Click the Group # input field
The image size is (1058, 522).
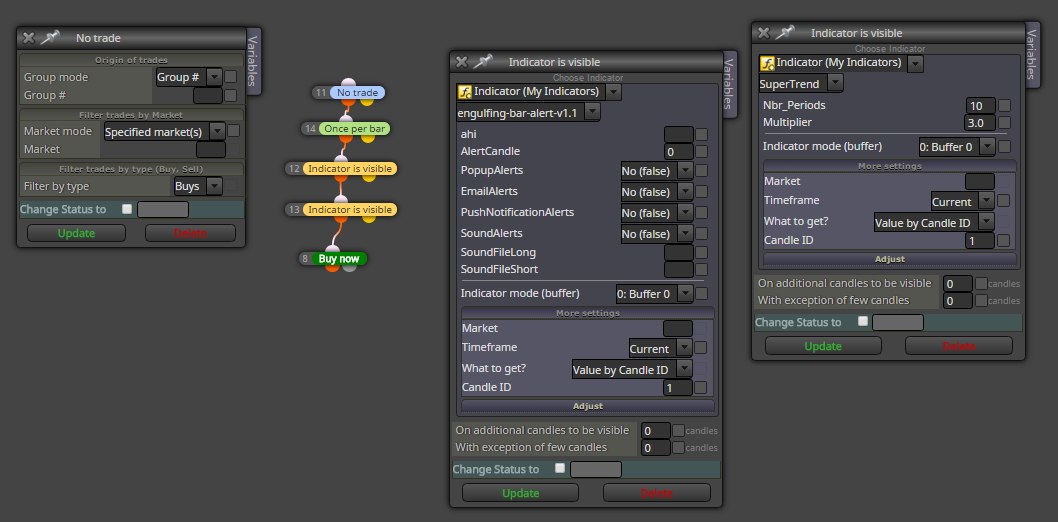(x=208, y=95)
